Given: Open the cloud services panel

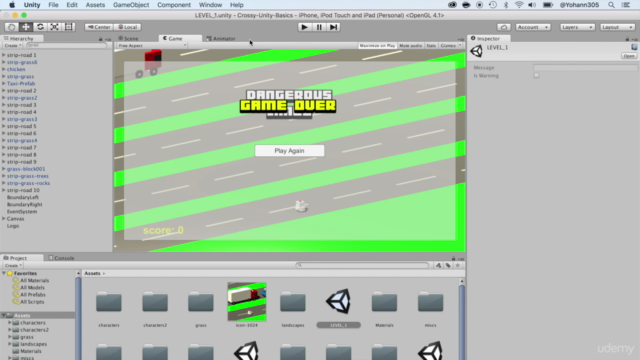Looking at the screenshot, I should click(x=504, y=27).
